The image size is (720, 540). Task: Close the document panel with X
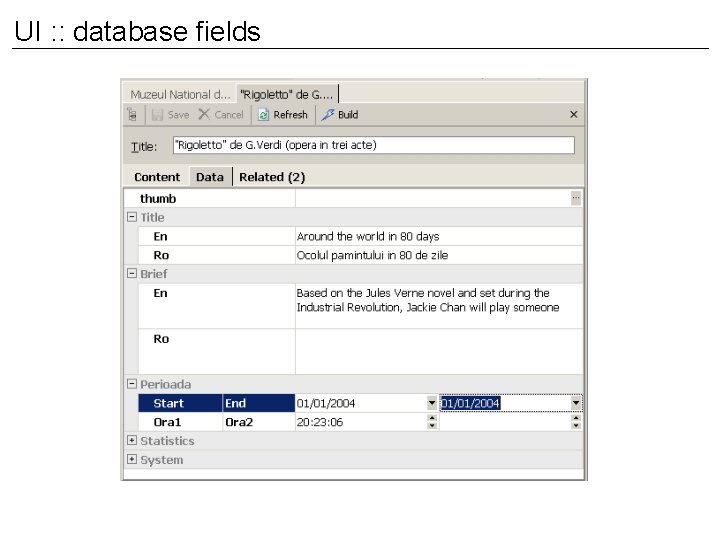click(574, 114)
